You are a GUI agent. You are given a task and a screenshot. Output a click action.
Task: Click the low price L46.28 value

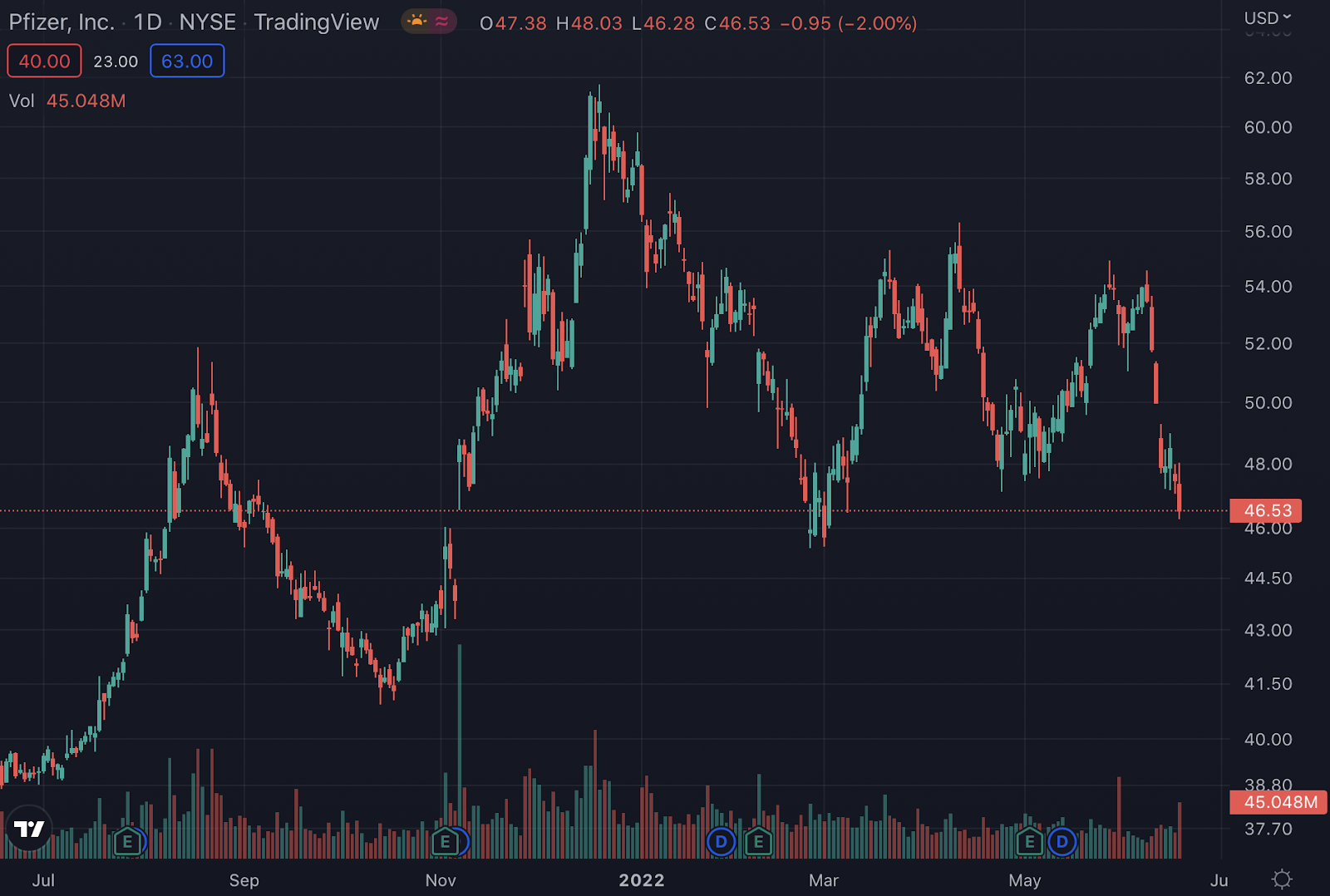tap(663, 23)
